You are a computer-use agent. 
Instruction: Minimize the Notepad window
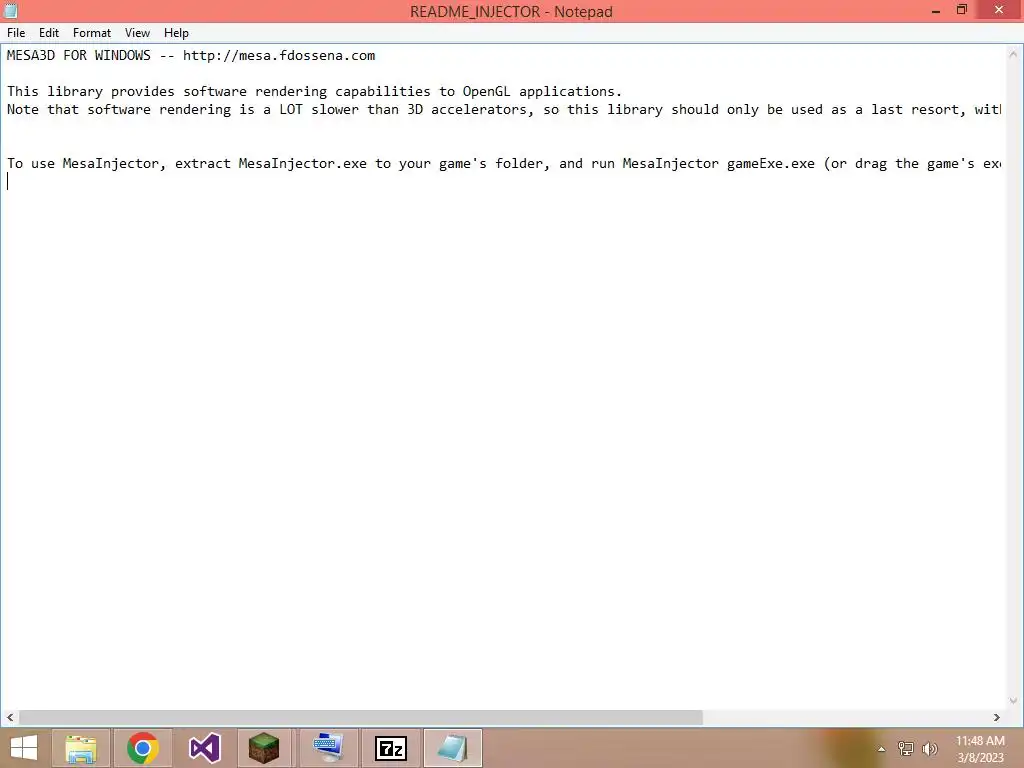tap(936, 10)
